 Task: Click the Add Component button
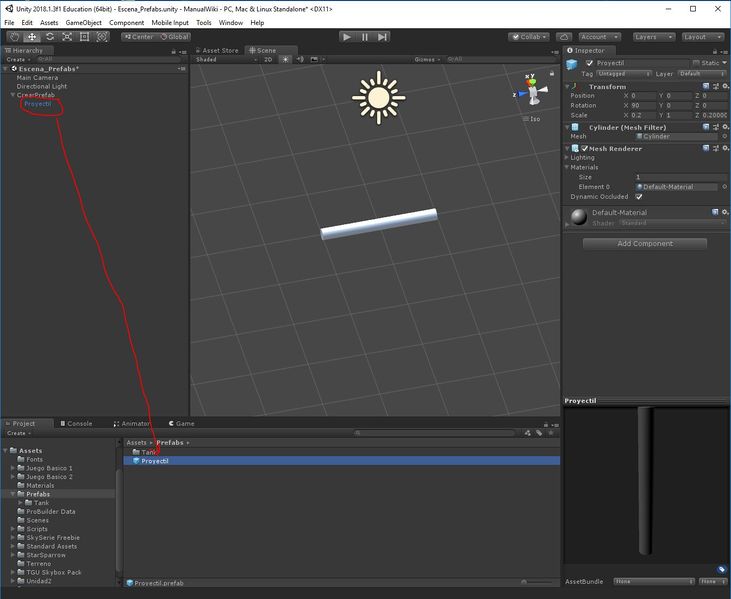[x=645, y=243]
